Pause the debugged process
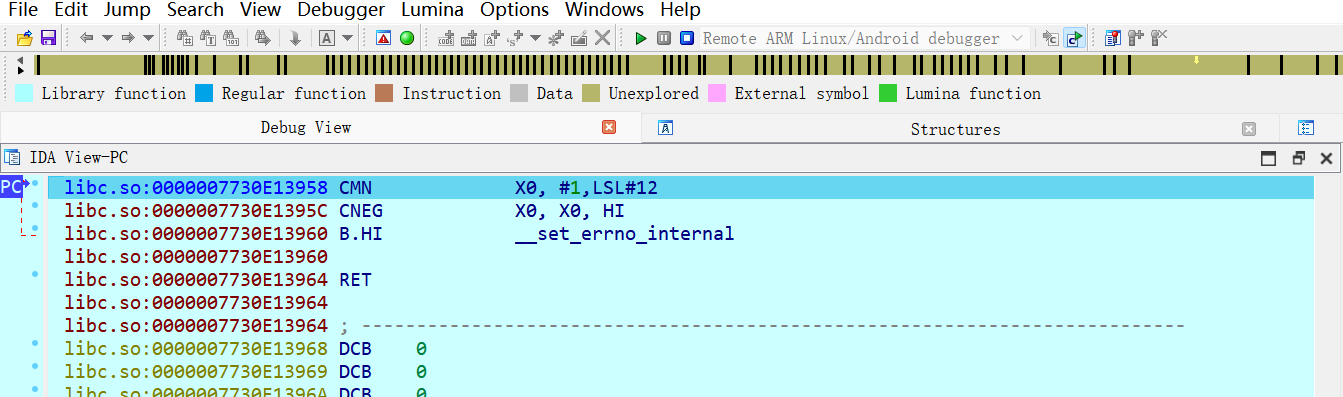Screen dimensions: 1343x397 tap(664, 38)
